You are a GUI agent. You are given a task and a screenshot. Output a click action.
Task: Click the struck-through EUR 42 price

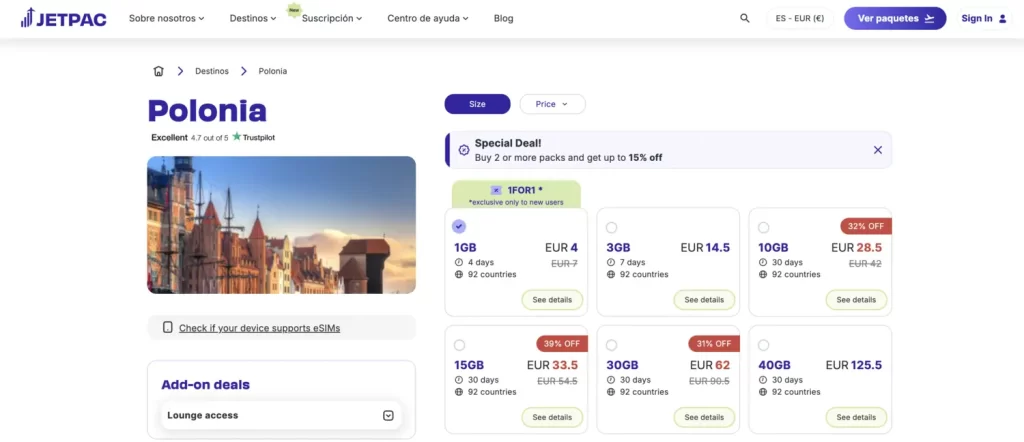(x=865, y=263)
